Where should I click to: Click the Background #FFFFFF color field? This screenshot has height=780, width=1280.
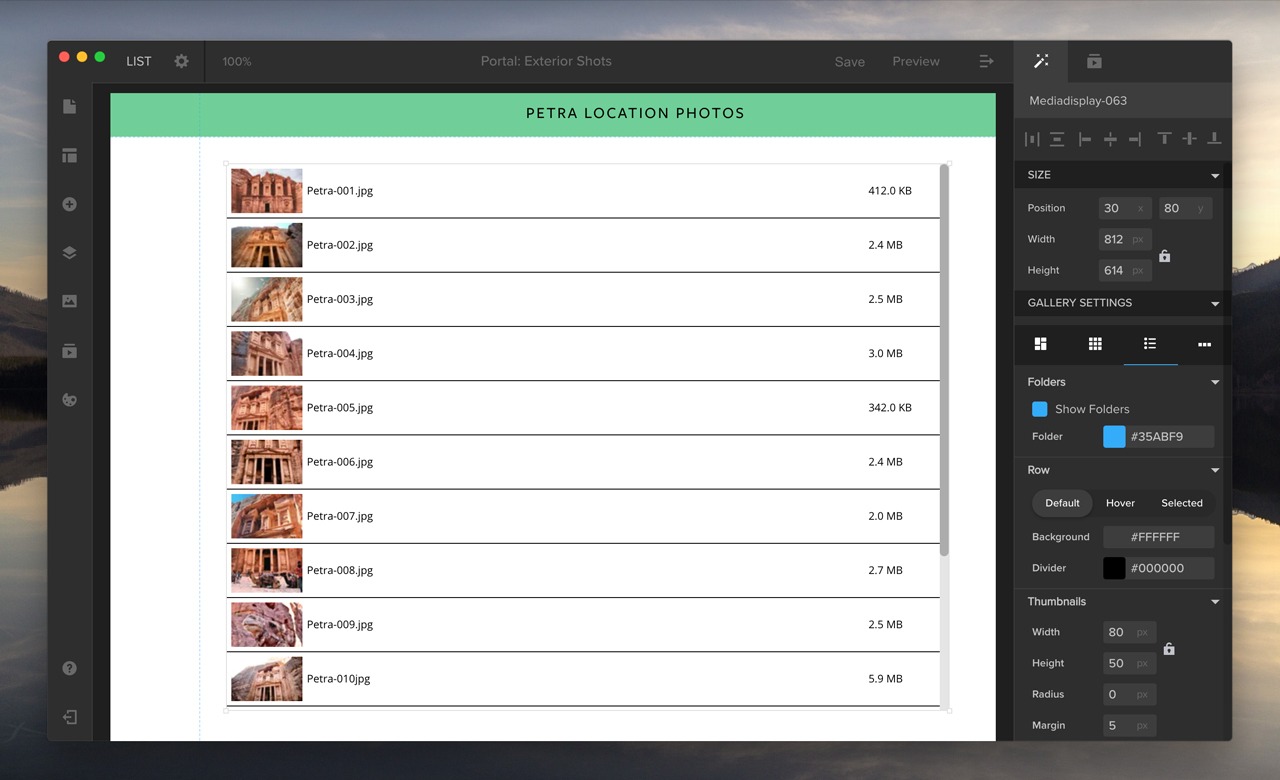[1158, 537]
